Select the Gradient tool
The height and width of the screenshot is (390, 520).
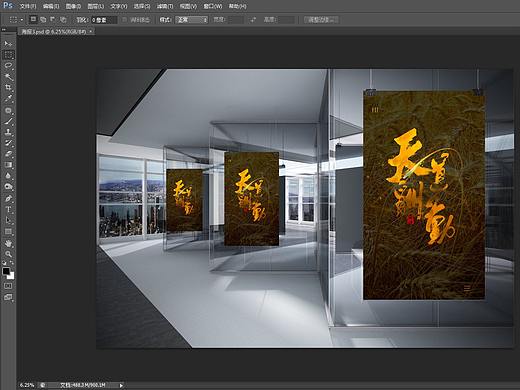tap(8, 165)
